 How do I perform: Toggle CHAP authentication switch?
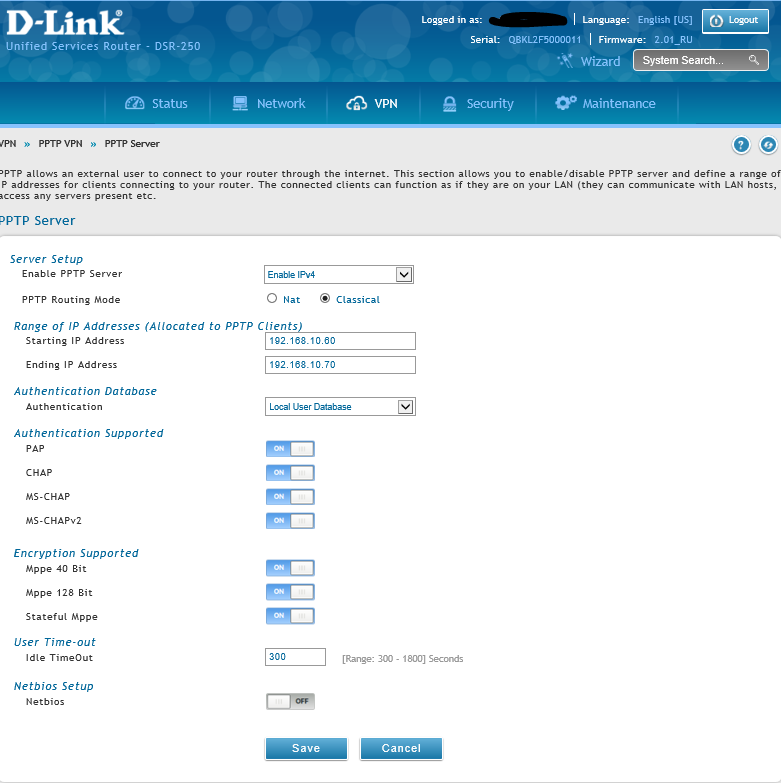[290, 472]
